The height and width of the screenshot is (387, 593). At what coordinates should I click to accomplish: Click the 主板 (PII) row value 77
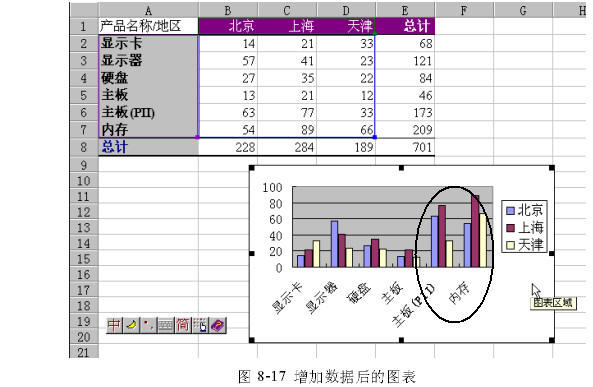[x=287, y=112]
